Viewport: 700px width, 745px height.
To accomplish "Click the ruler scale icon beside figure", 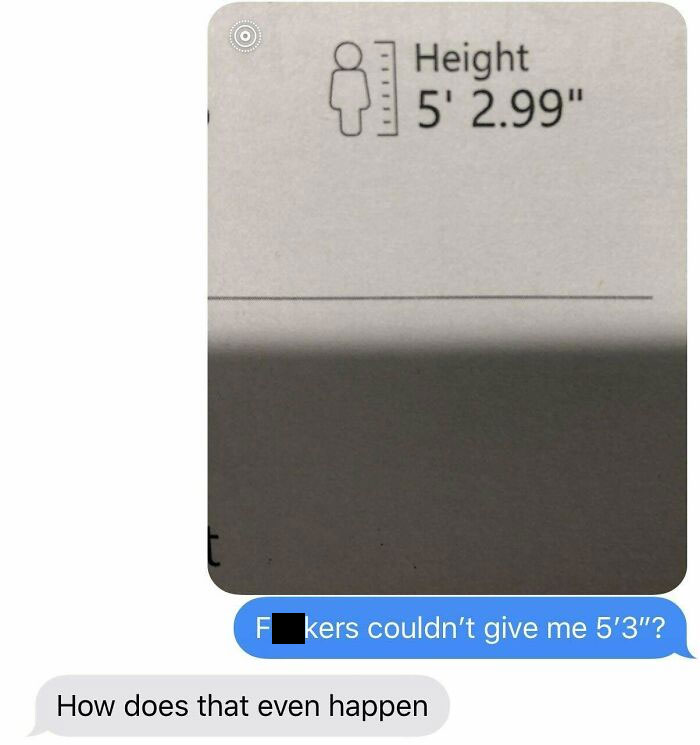I will tap(387, 88).
